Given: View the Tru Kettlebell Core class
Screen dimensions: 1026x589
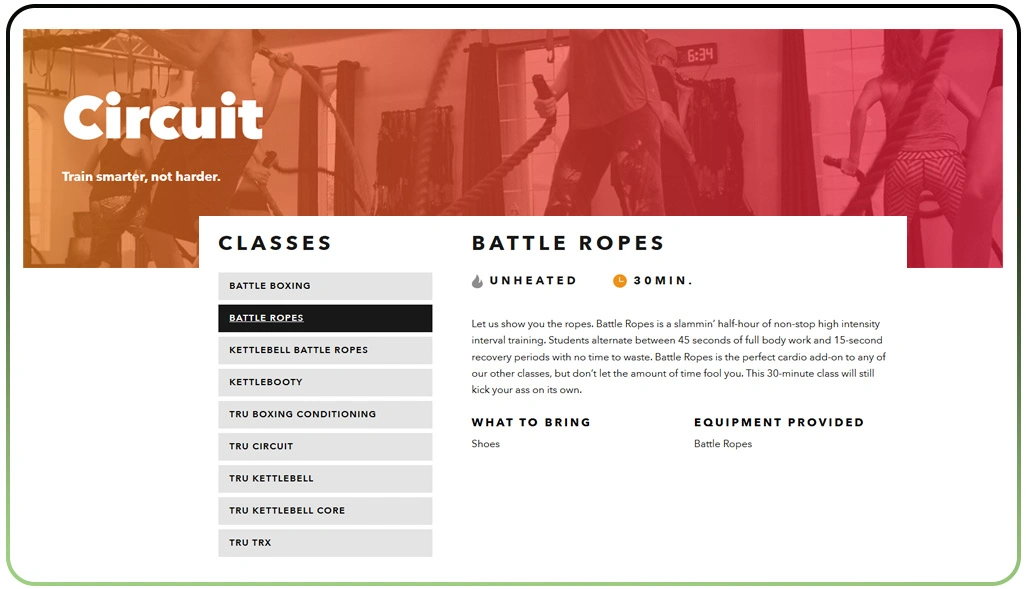Looking at the screenshot, I should (325, 510).
